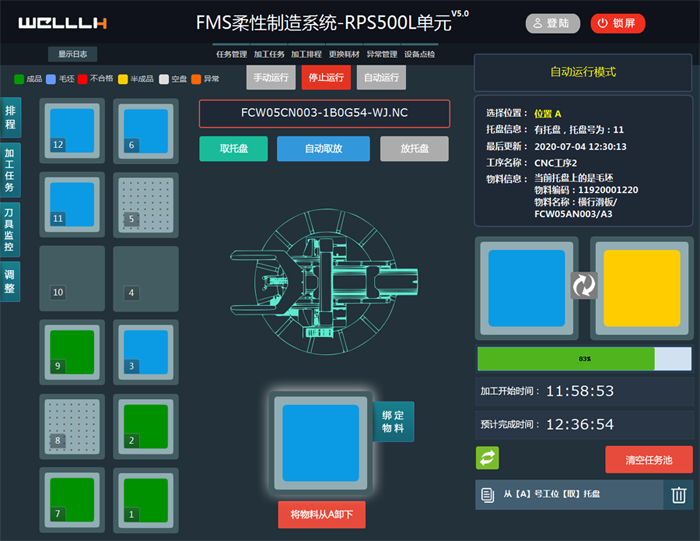Open the 异常管理 tab

(x=381, y=54)
